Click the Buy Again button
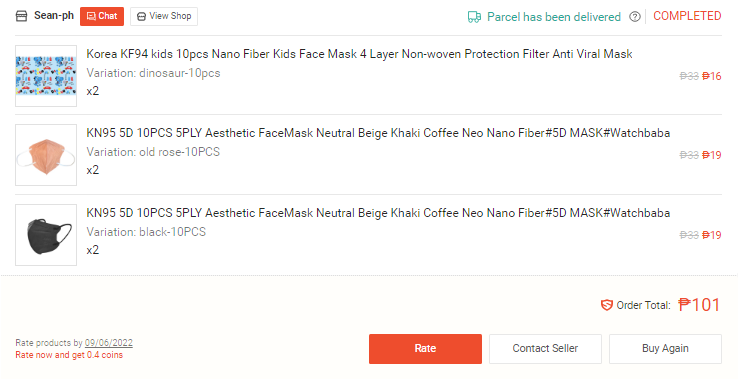 [665, 349]
